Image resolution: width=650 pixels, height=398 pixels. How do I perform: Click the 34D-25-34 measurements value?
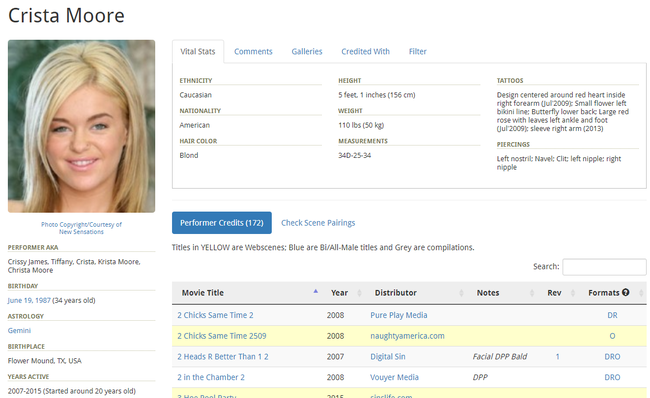click(354, 155)
